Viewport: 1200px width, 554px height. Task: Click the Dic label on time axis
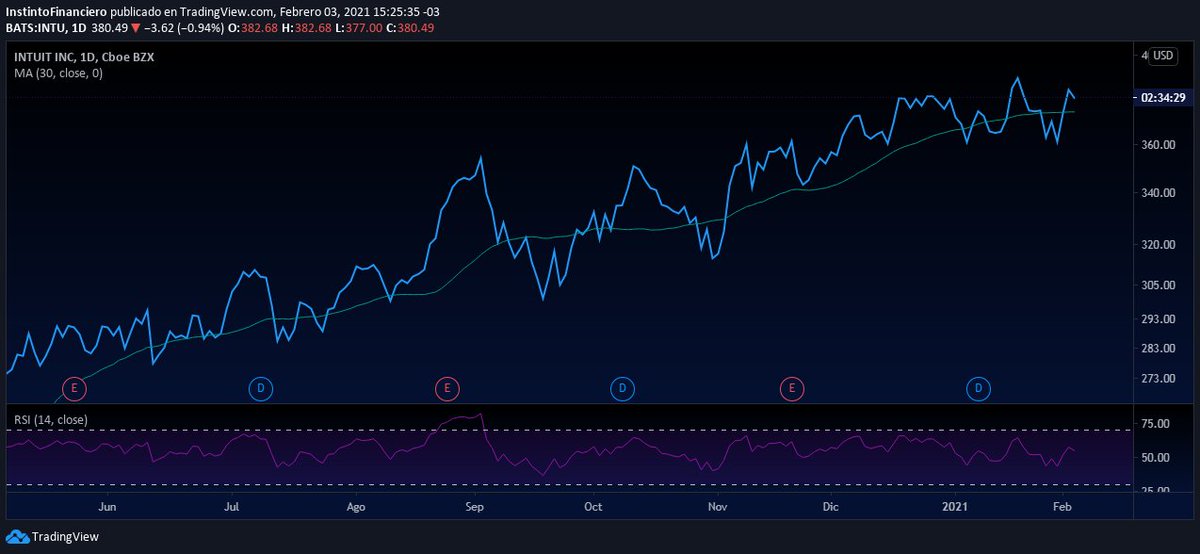point(831,507)
